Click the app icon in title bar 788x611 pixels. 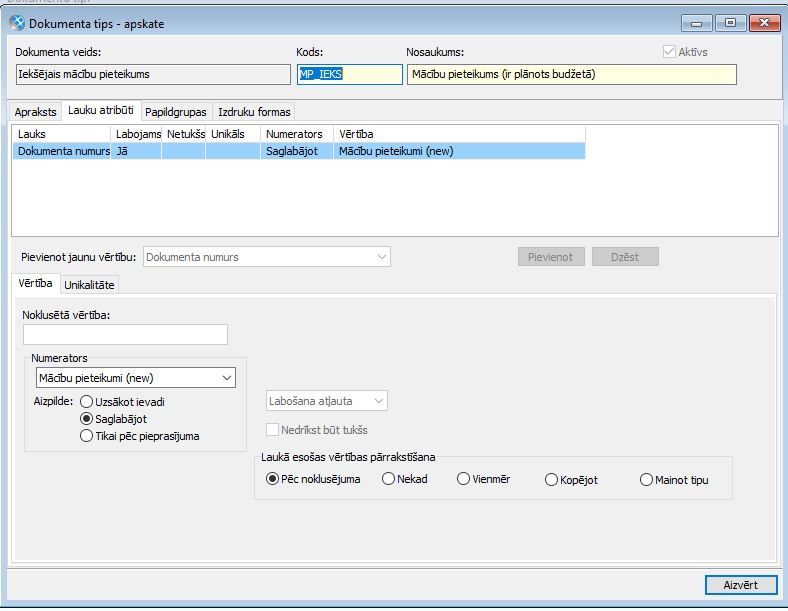tap(17, 23)
